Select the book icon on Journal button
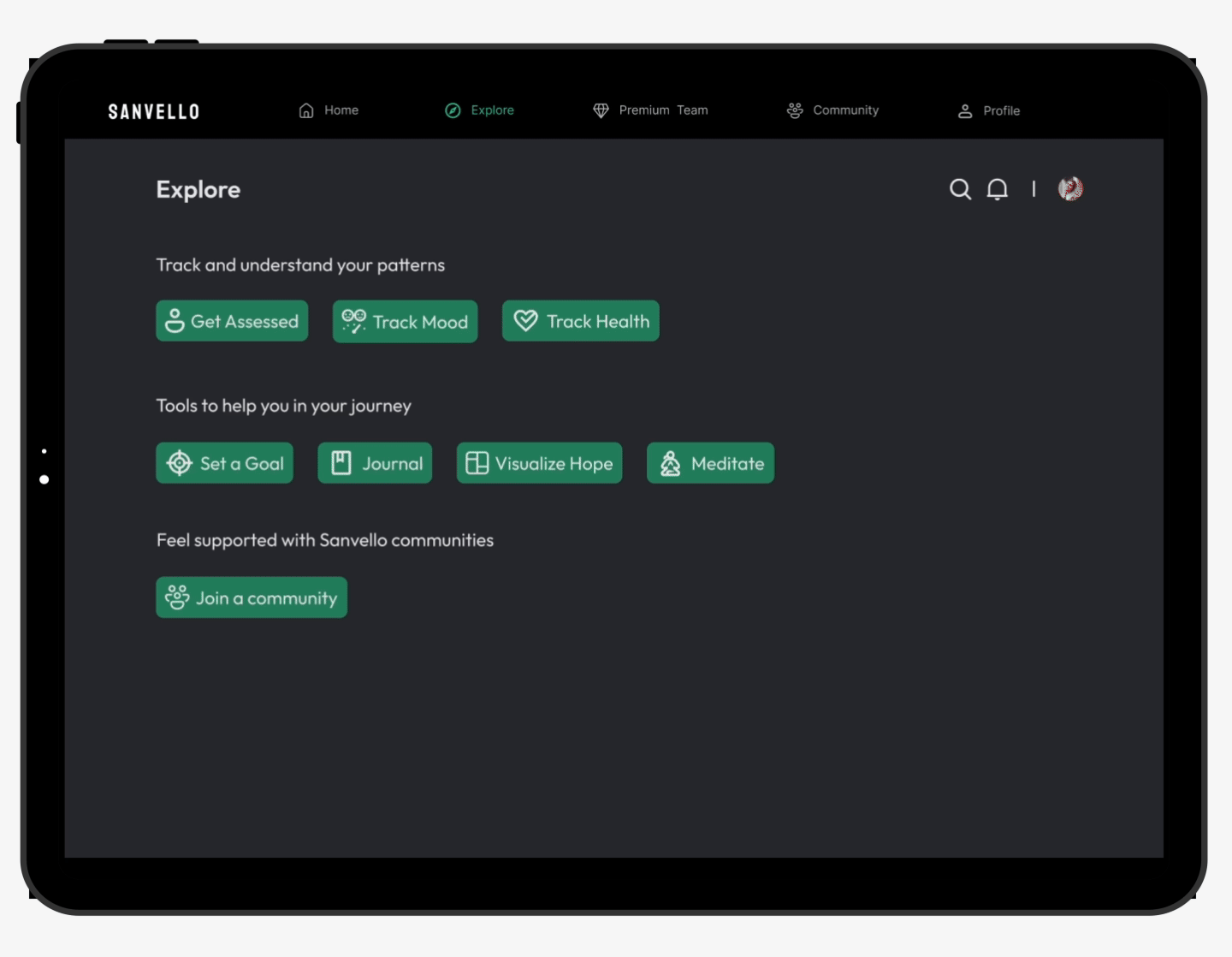Viewport: 1232px width, 957px height. coord(341,462)
